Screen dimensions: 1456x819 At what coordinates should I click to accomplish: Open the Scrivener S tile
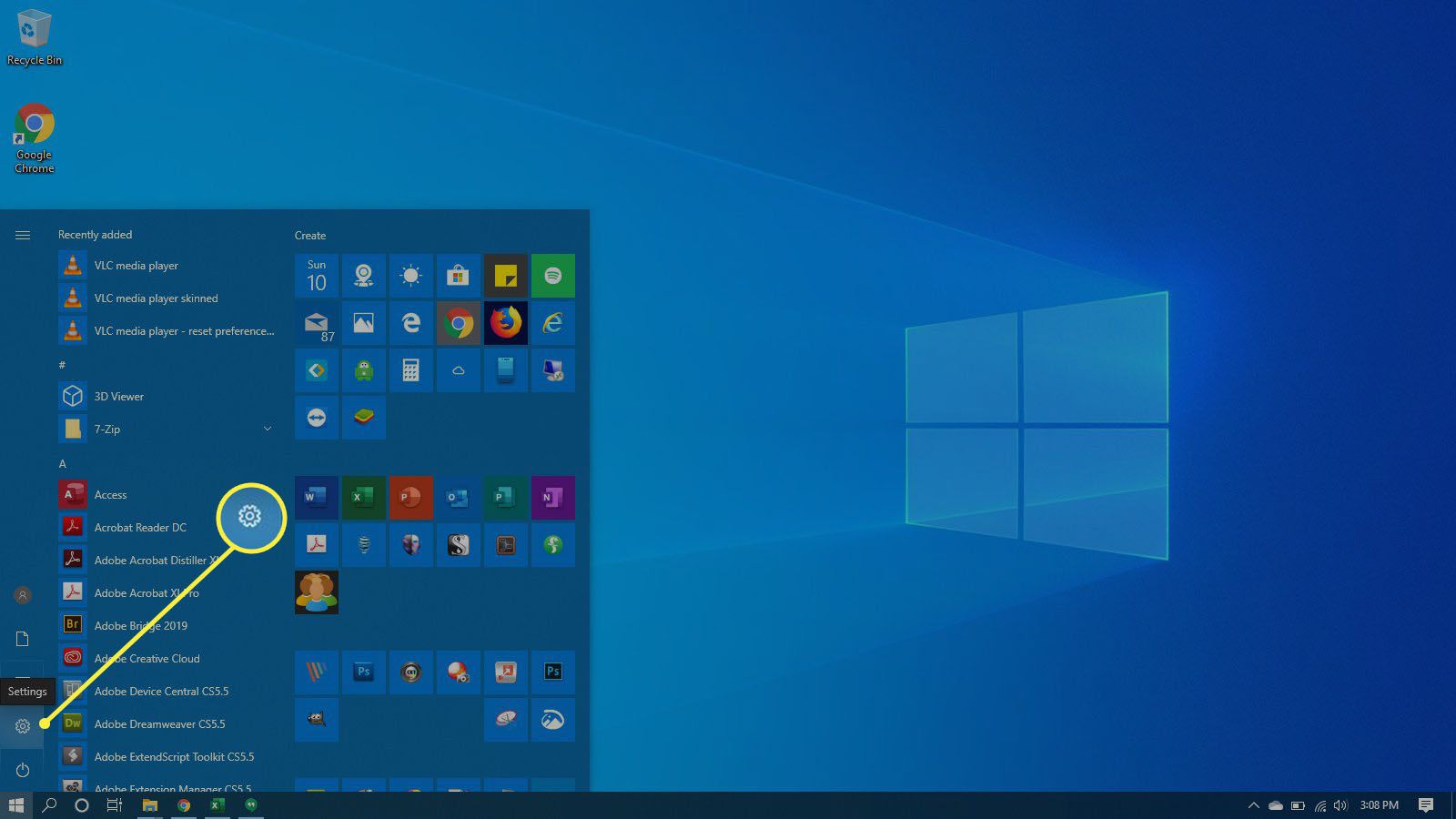tap(459, 545)
